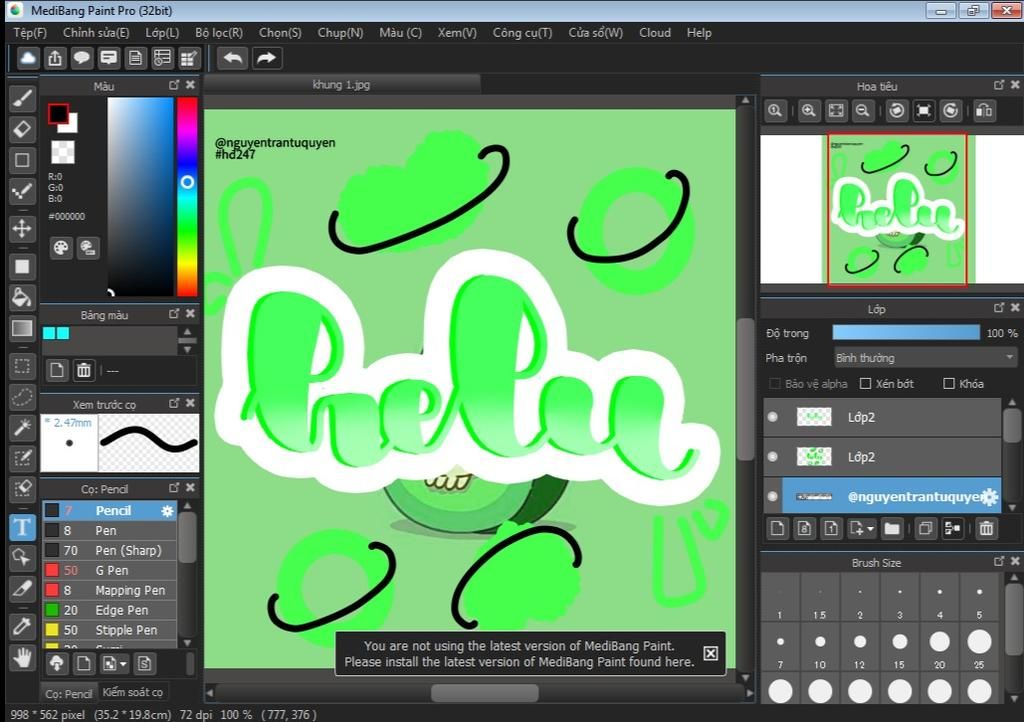The height and width of the screenshot is (722, 1024).
Task: Select the Lasso tool
Action: tap(22, 396)
